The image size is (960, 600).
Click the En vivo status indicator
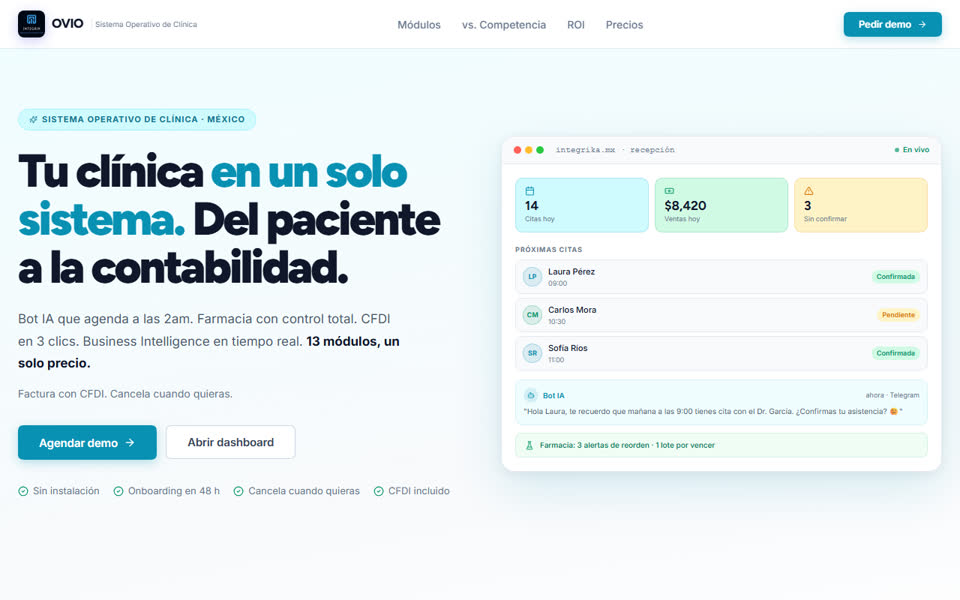[912, 150]
